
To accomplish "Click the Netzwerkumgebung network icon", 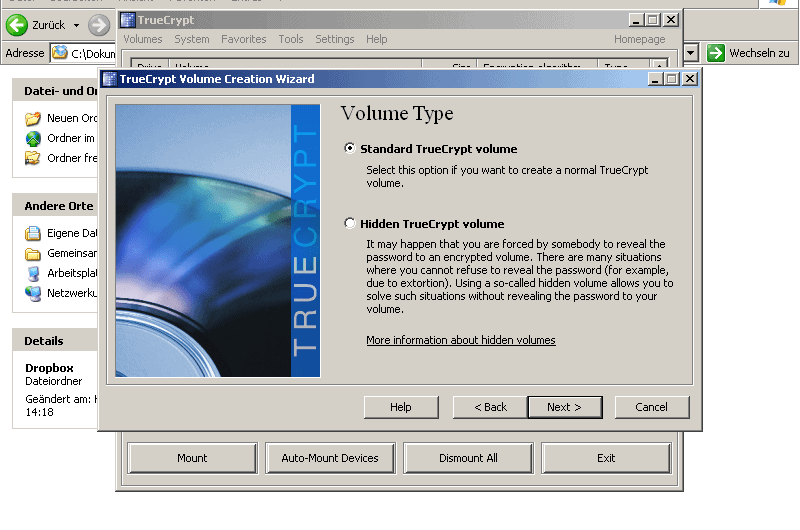I will [x=33, y=293].
